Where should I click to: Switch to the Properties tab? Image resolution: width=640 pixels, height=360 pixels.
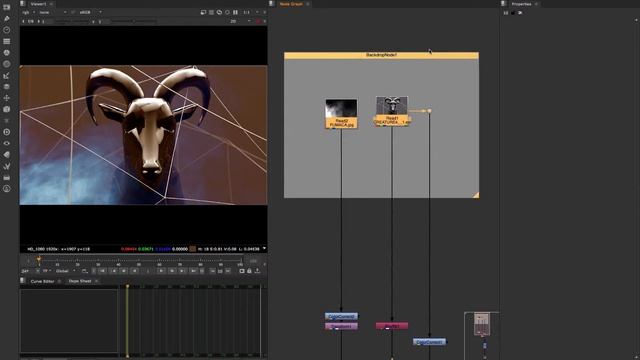tap(521, 4)
